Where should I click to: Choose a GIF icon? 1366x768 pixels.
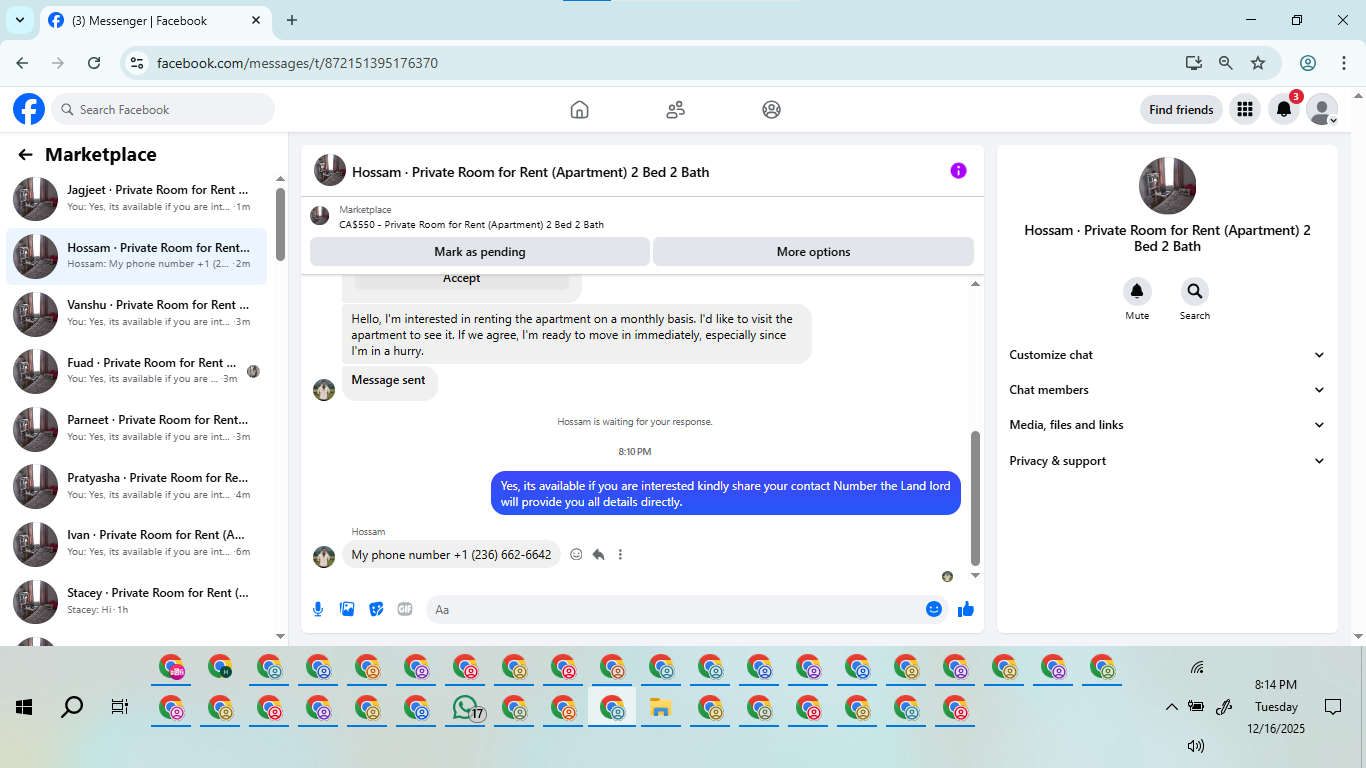click(405, 609)
